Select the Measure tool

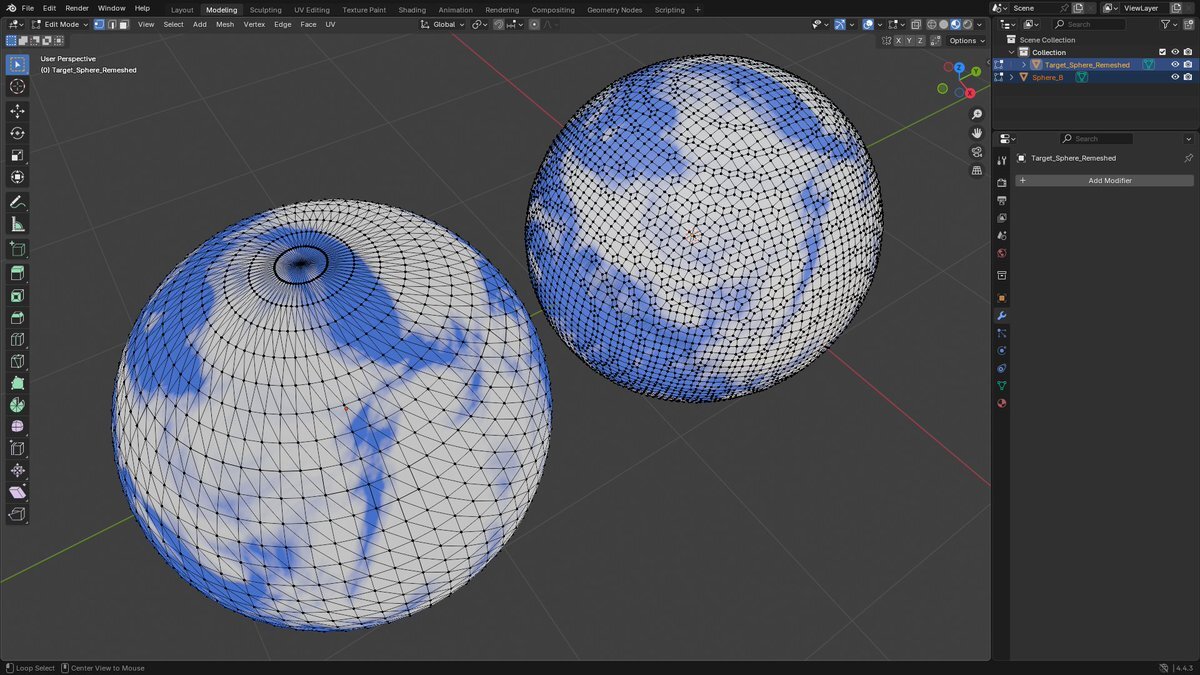[17, 224]
